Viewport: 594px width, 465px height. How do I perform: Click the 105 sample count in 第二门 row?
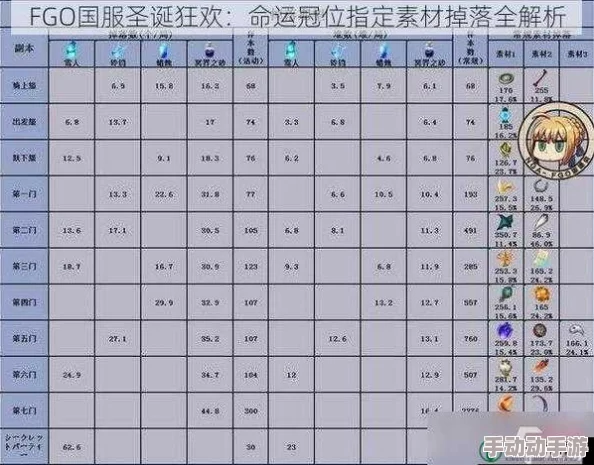251,230
